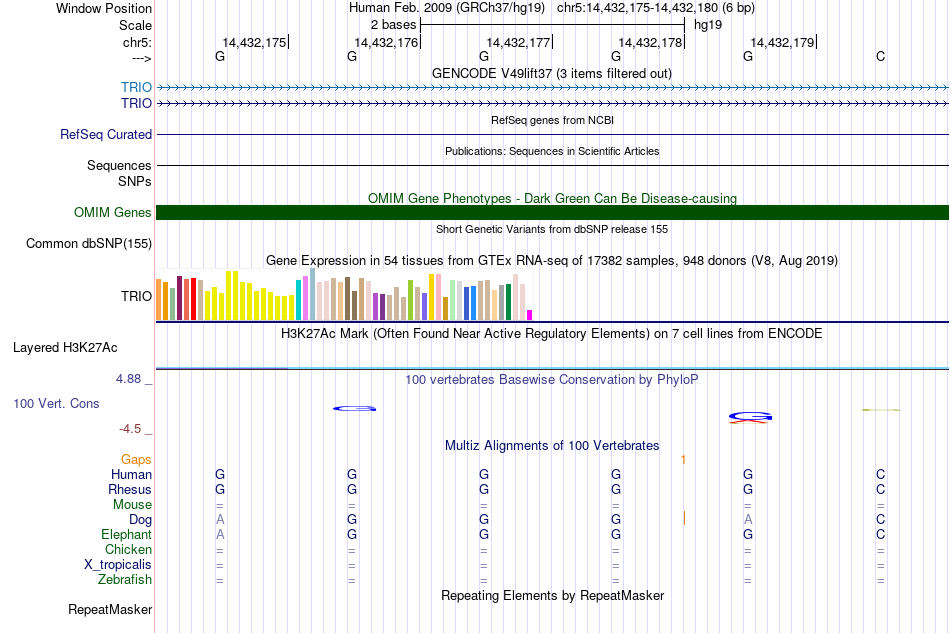Click the Elephant species label
Image resolution: width=950 pixels, height=633 pixels.
(x=127, y=534)
